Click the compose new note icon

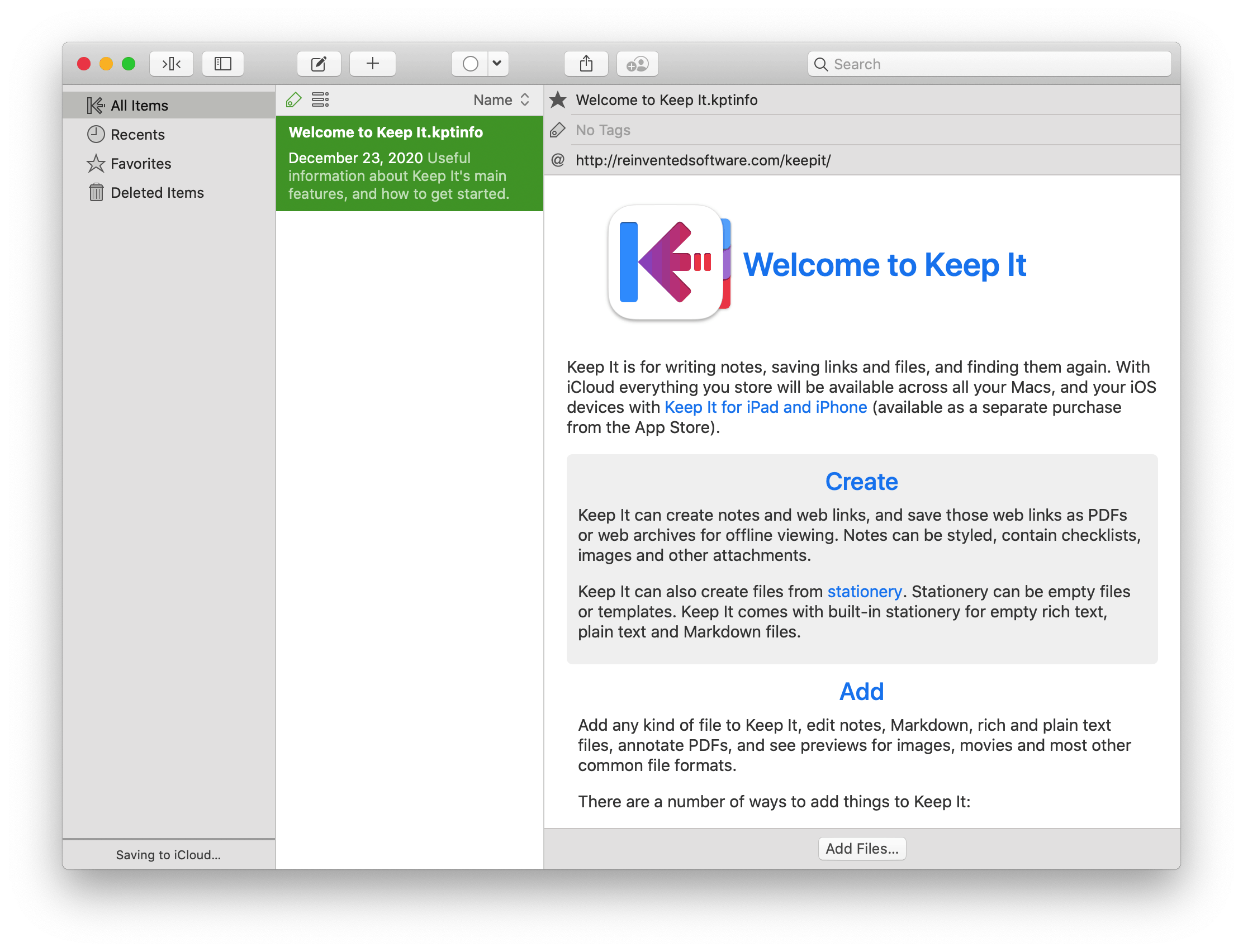click(x=319, y=64)
